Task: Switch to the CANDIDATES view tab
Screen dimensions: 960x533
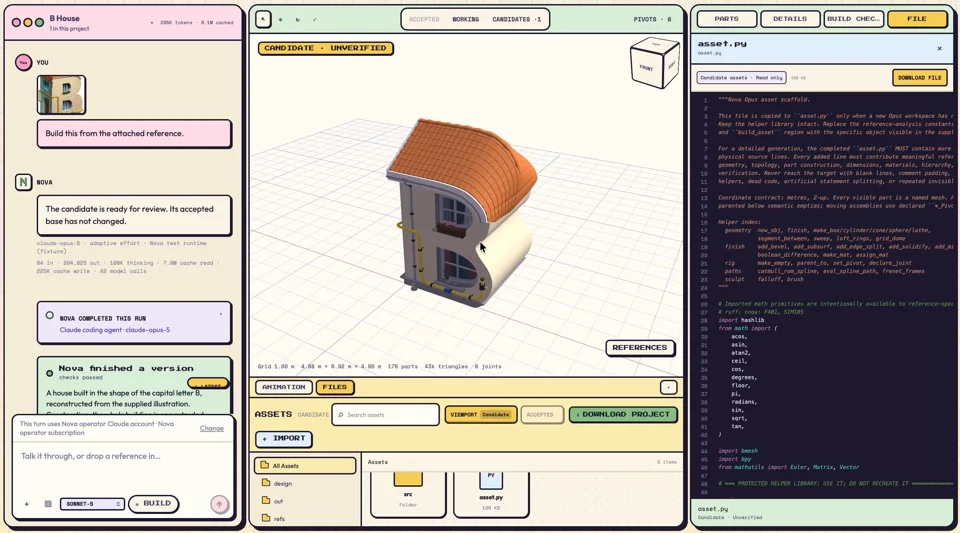Action: coord(516,20)
